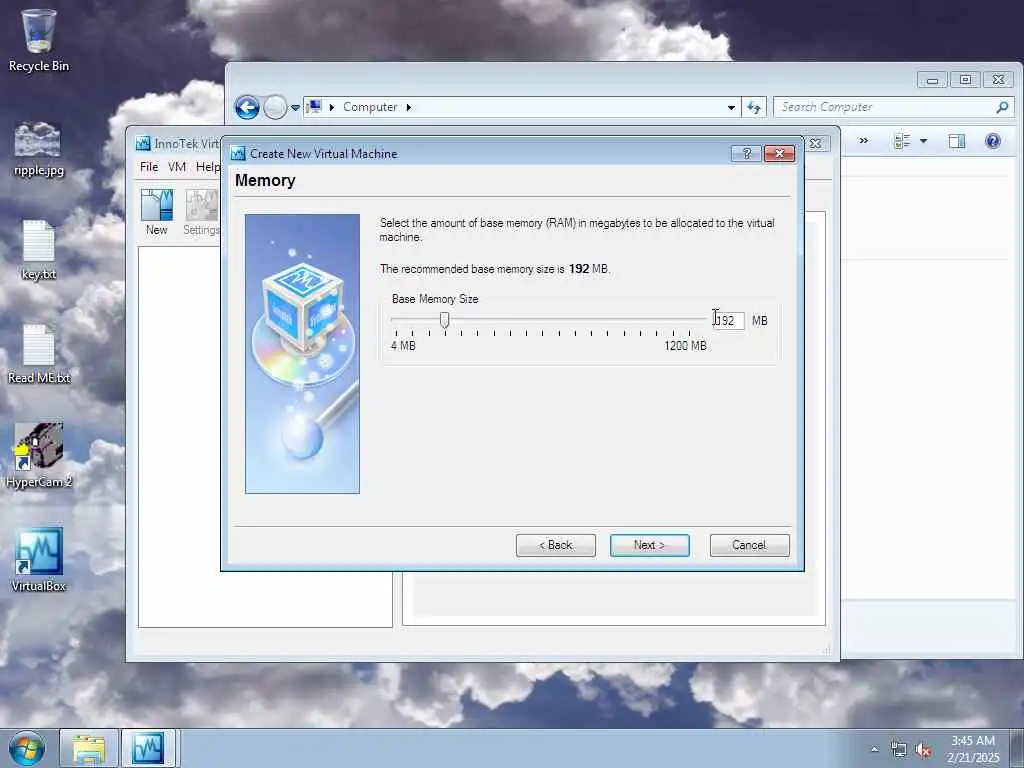Click the New VM toolbar icon
Viewport: 1024px width, 768px height.
(x=157, y=212)
